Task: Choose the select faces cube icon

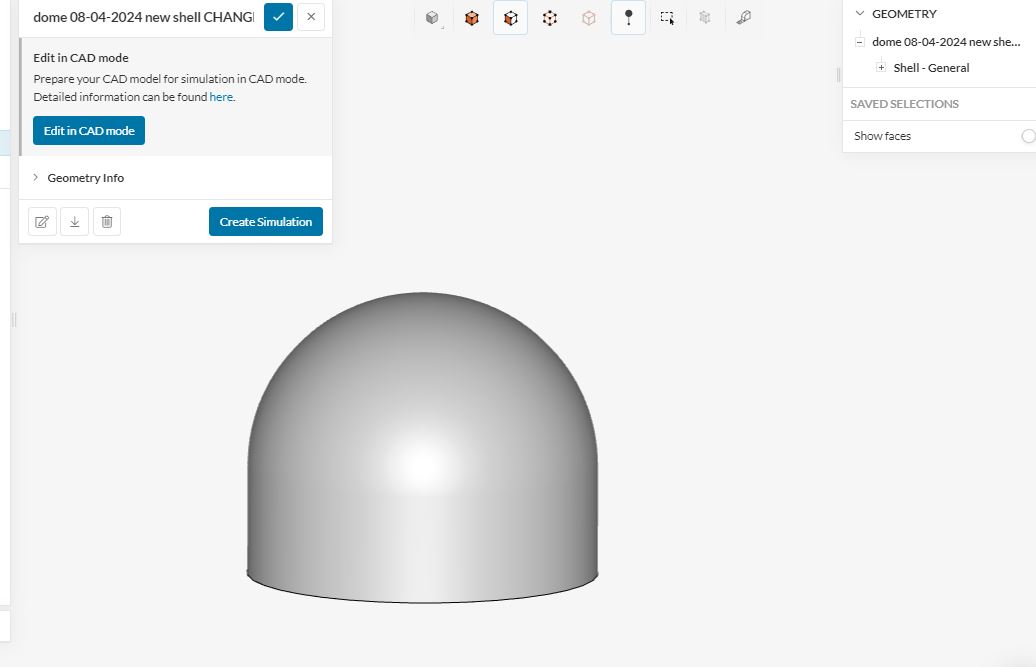Action: pos(510,18)
